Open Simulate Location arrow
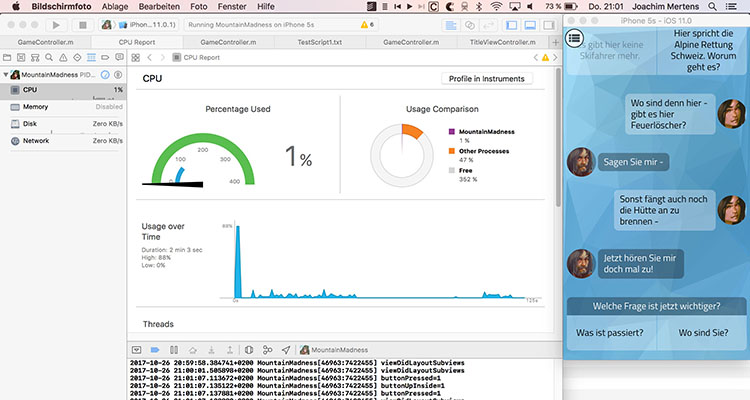 [286, 350]
